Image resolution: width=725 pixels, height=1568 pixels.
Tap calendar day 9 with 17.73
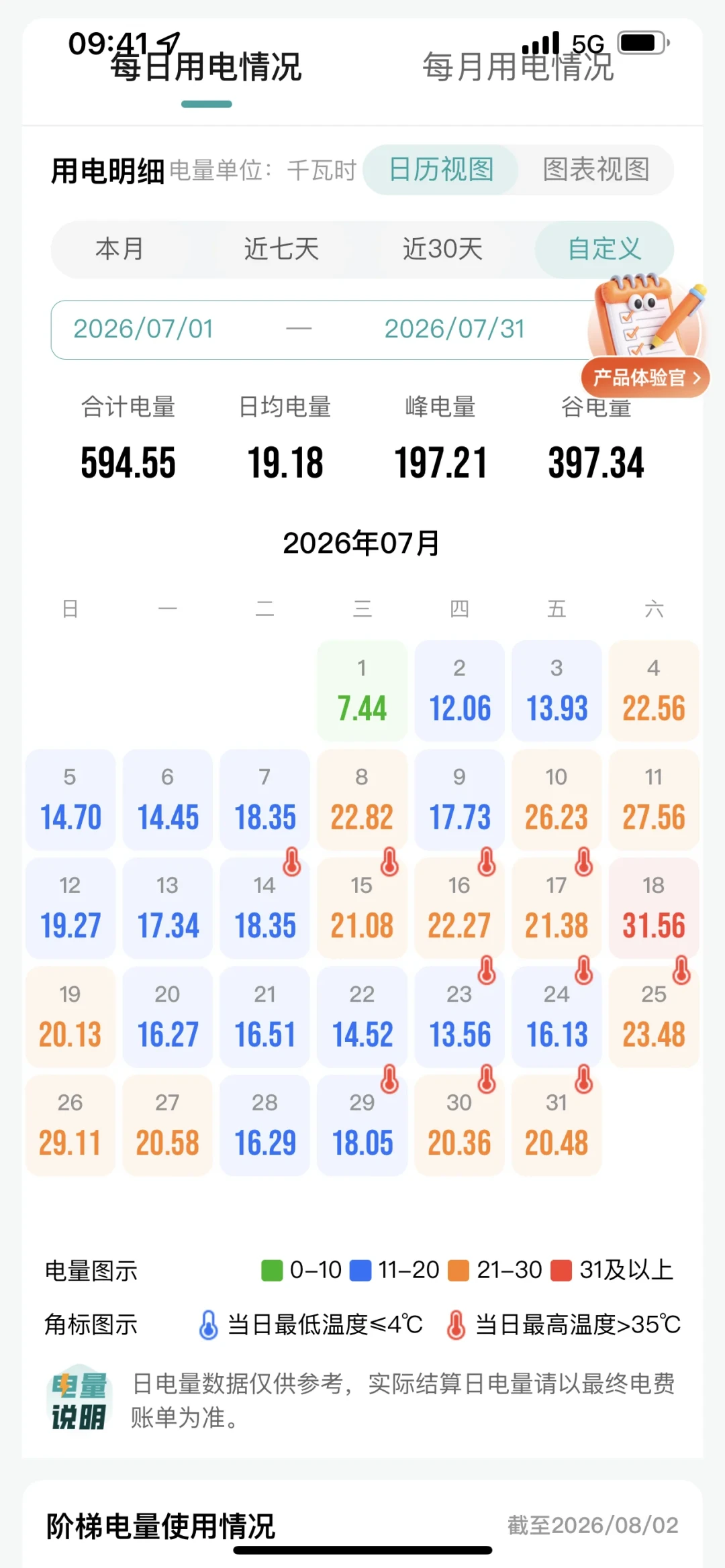coord(459,799)
